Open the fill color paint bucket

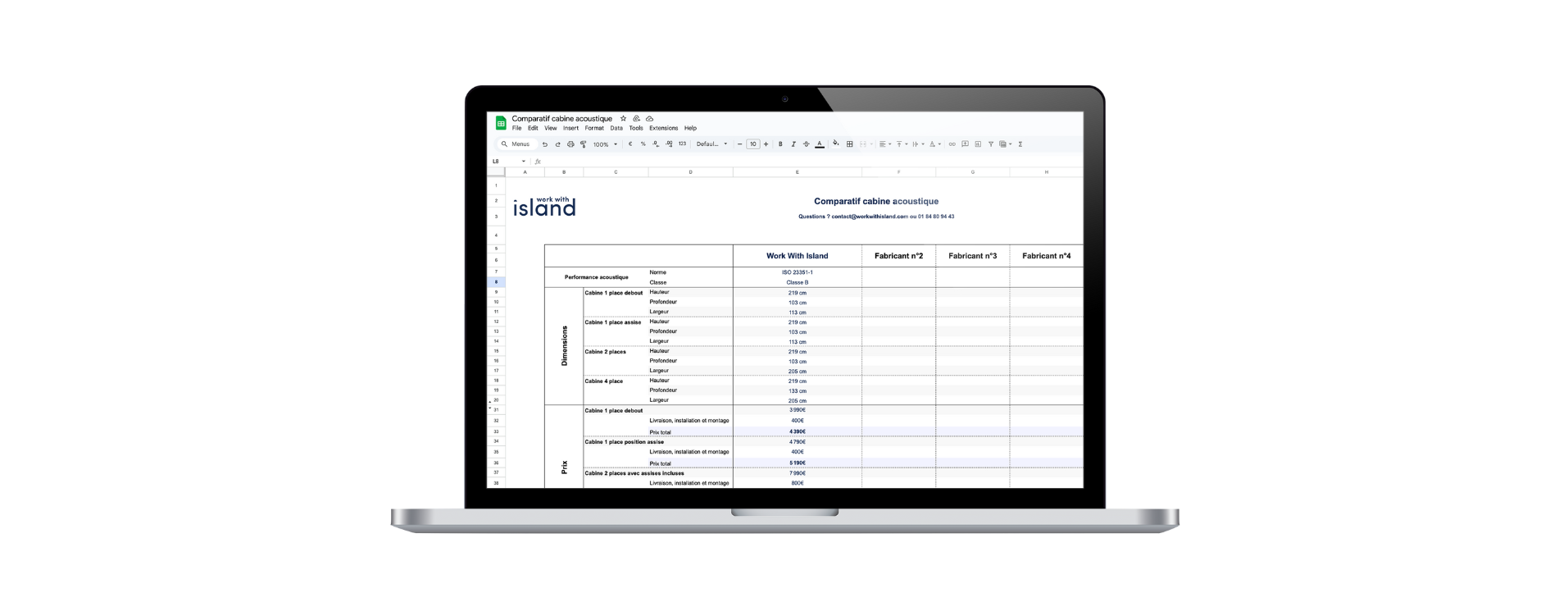click(836, 144)
